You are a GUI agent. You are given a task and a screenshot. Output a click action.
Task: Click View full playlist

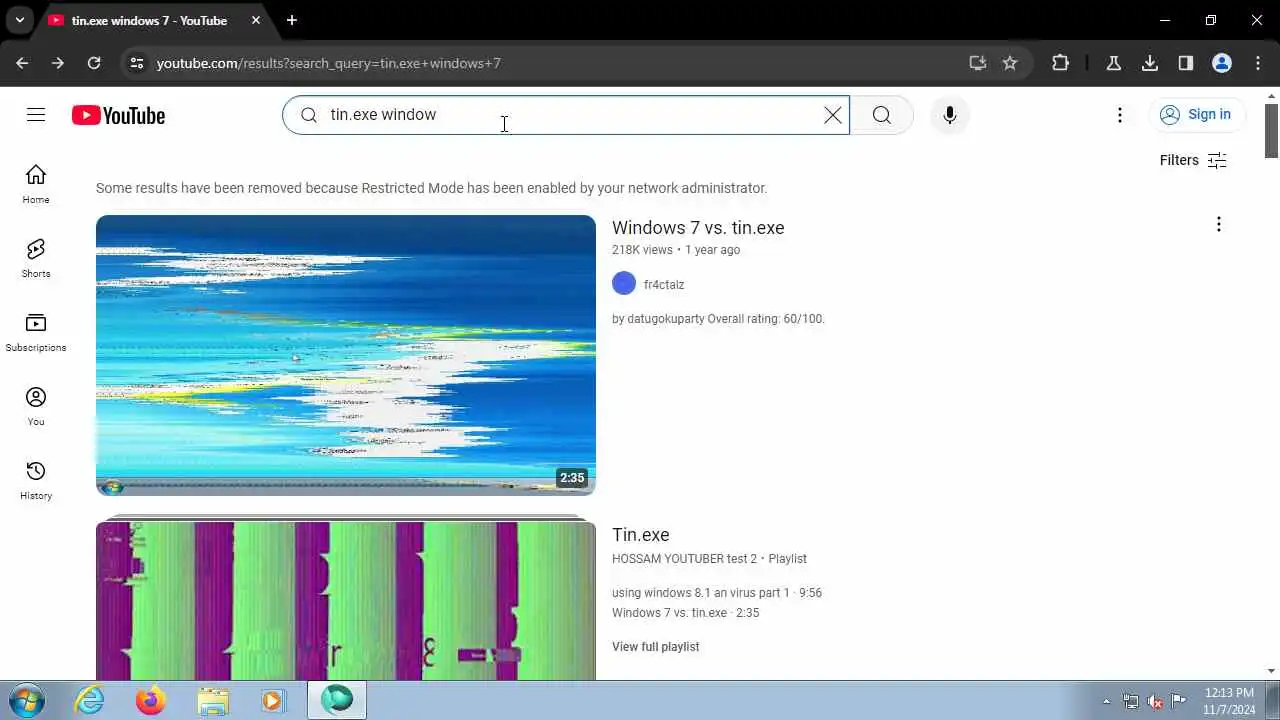click(x=655, y=647)
